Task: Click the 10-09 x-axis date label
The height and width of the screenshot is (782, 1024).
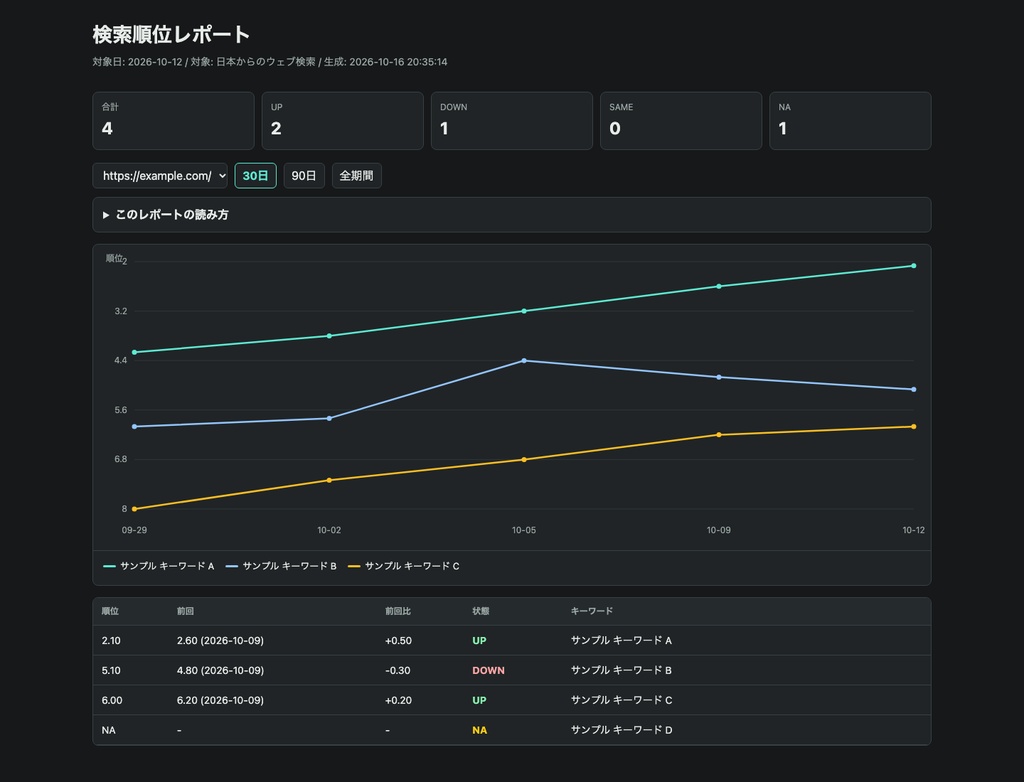Action: pyautogui.click(x=718, y=530)
